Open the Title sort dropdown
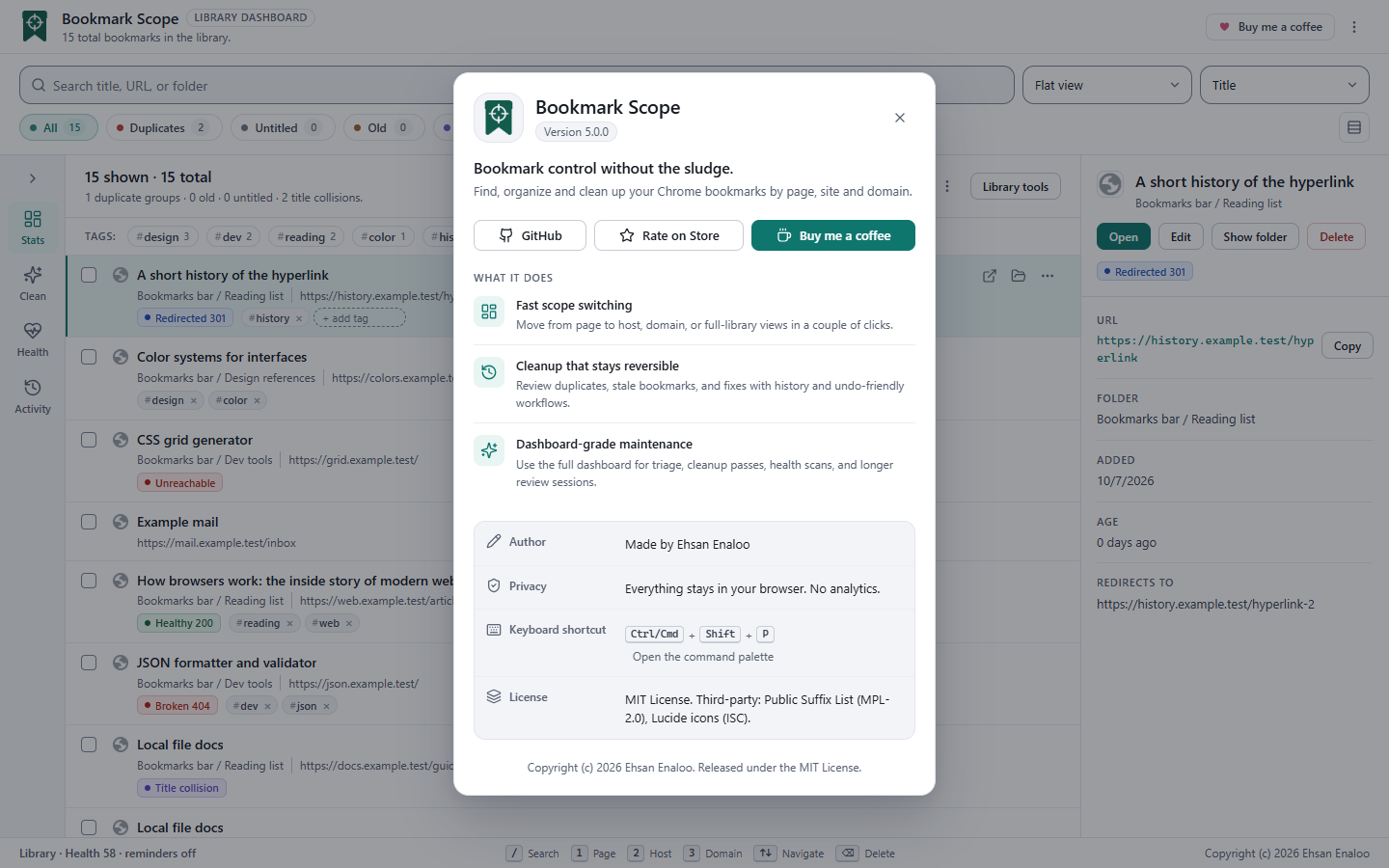The image size is (1389, 868). (x=1285, y=85)
